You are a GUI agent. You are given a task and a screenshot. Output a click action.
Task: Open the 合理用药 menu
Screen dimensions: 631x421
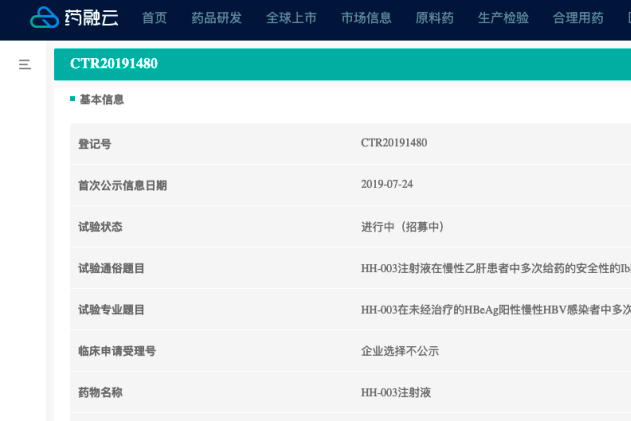point(578,18)
